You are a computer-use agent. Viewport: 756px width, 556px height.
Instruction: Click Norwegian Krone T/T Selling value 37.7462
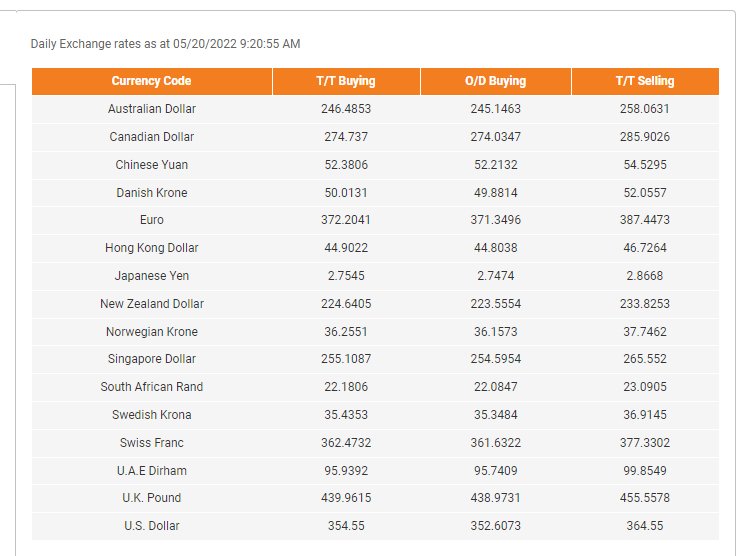coord(645,332)
